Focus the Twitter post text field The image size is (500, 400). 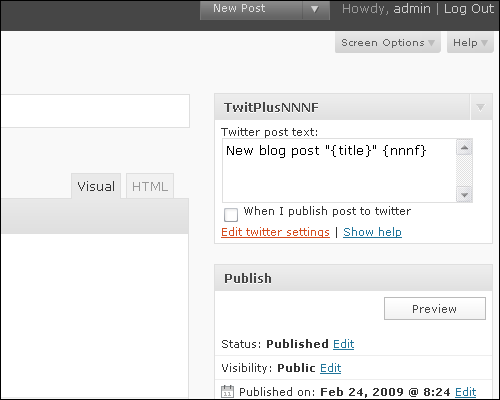point(339,171)
